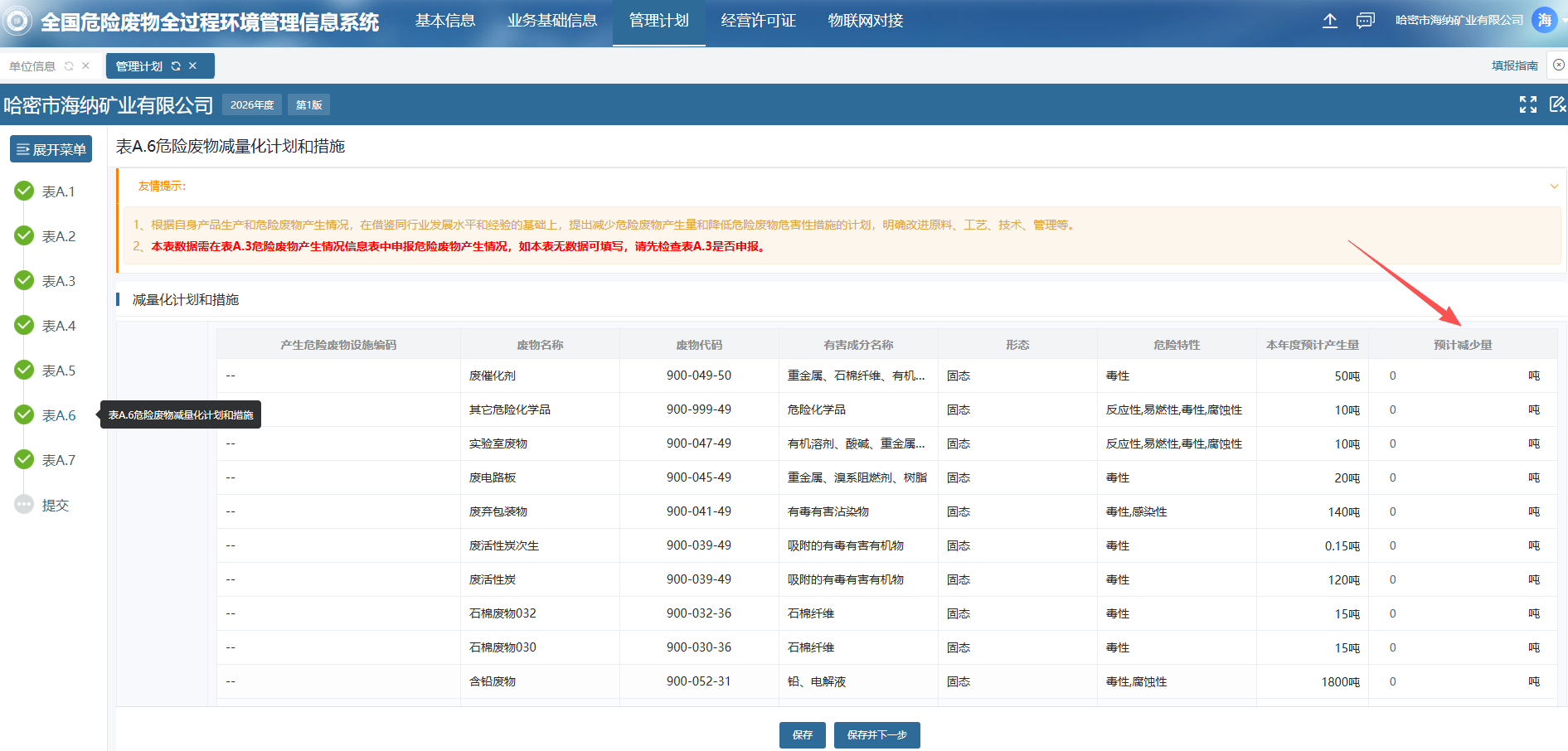The width and height of the screenshot is (1568, 751).
Task: Select step 表A.3 in sidebar
Action: pos(58,281)
